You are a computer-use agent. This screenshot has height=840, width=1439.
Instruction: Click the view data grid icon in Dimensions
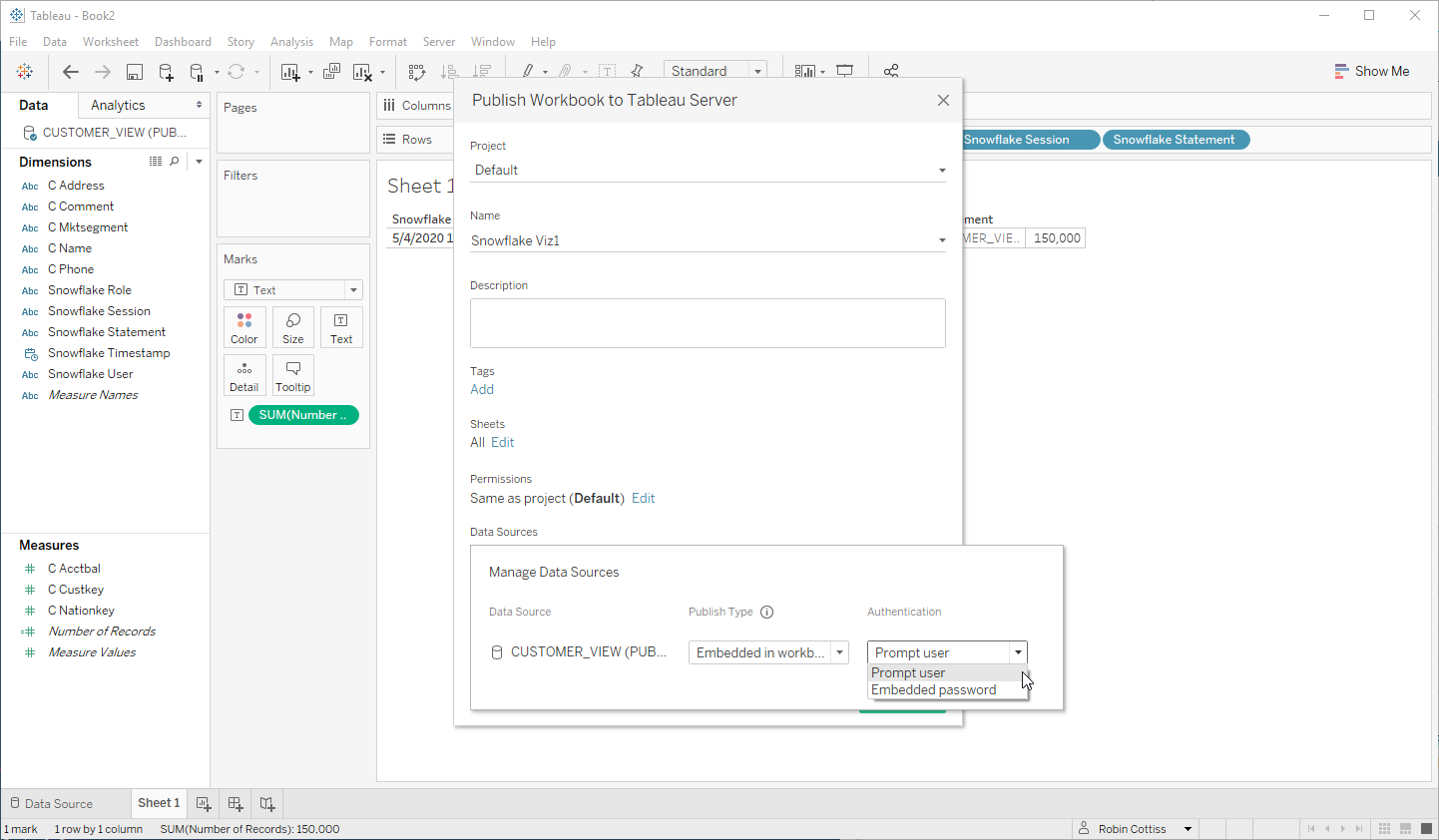[156, 161]
